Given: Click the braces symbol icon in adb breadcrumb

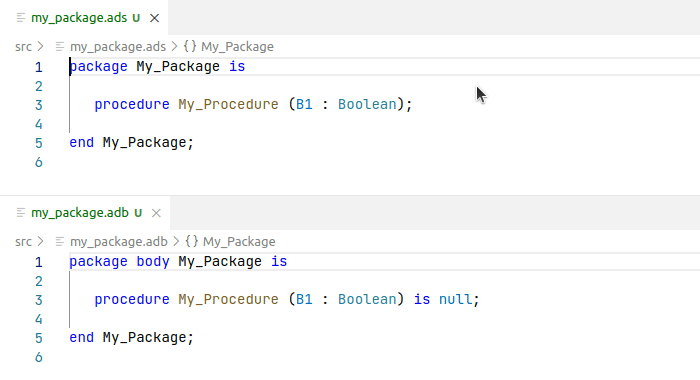Looking at the screenshot, I should point(192,241).
